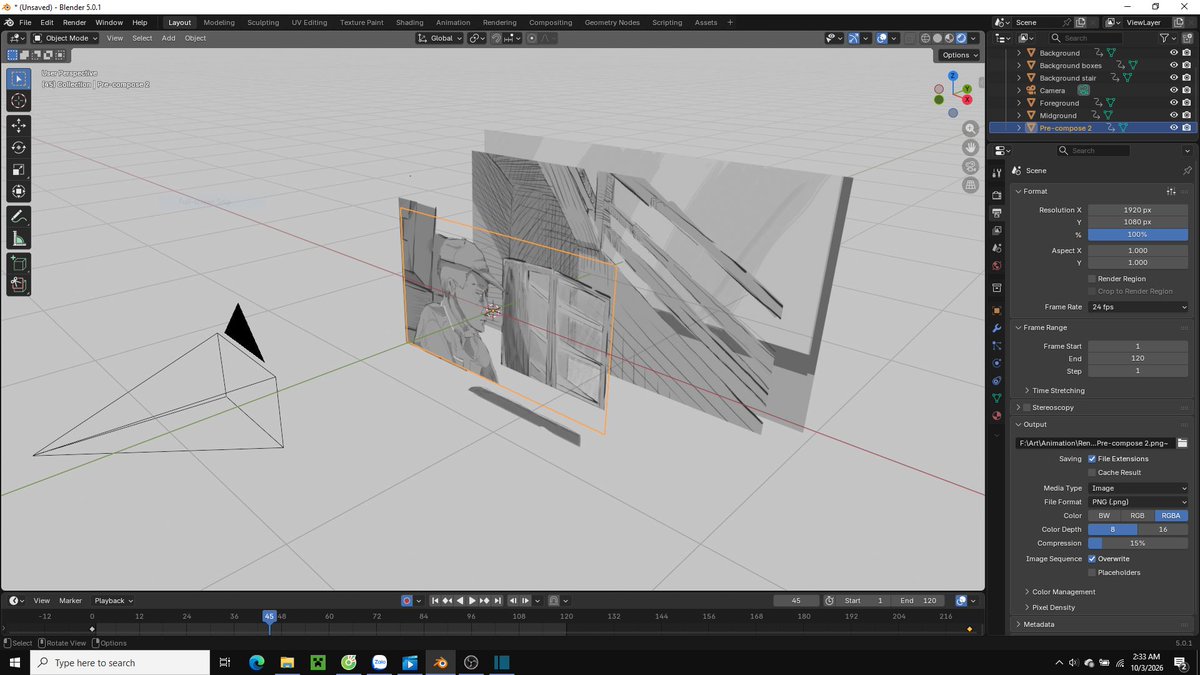This screenshot has height=675, width=1200.
Task: Switch to the Geometry Nodes workspace tab
Action: click(612, 22)
